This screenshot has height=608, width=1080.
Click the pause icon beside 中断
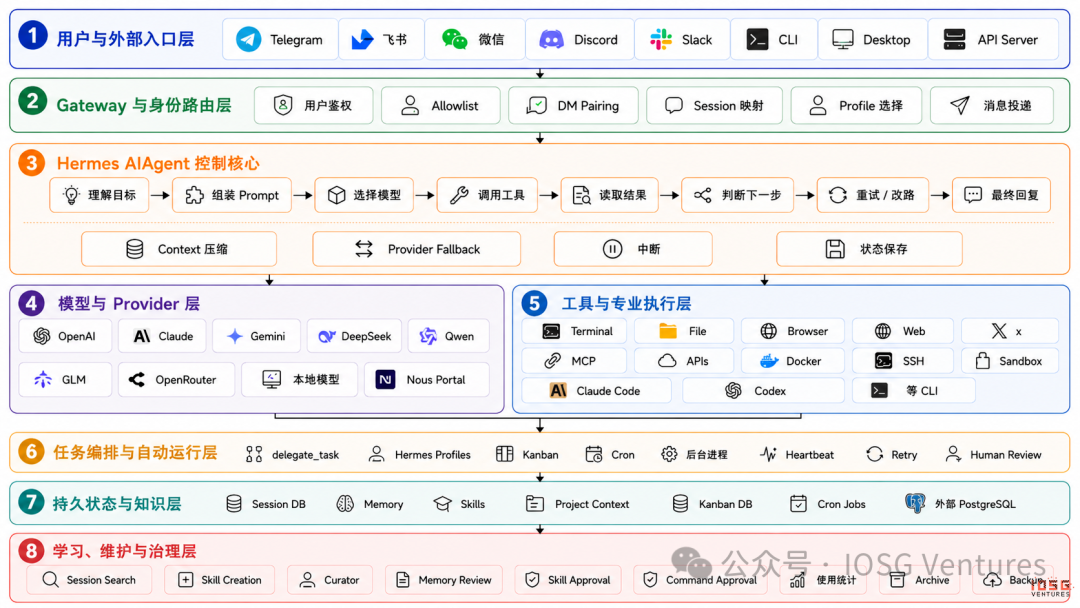point(612,249)
